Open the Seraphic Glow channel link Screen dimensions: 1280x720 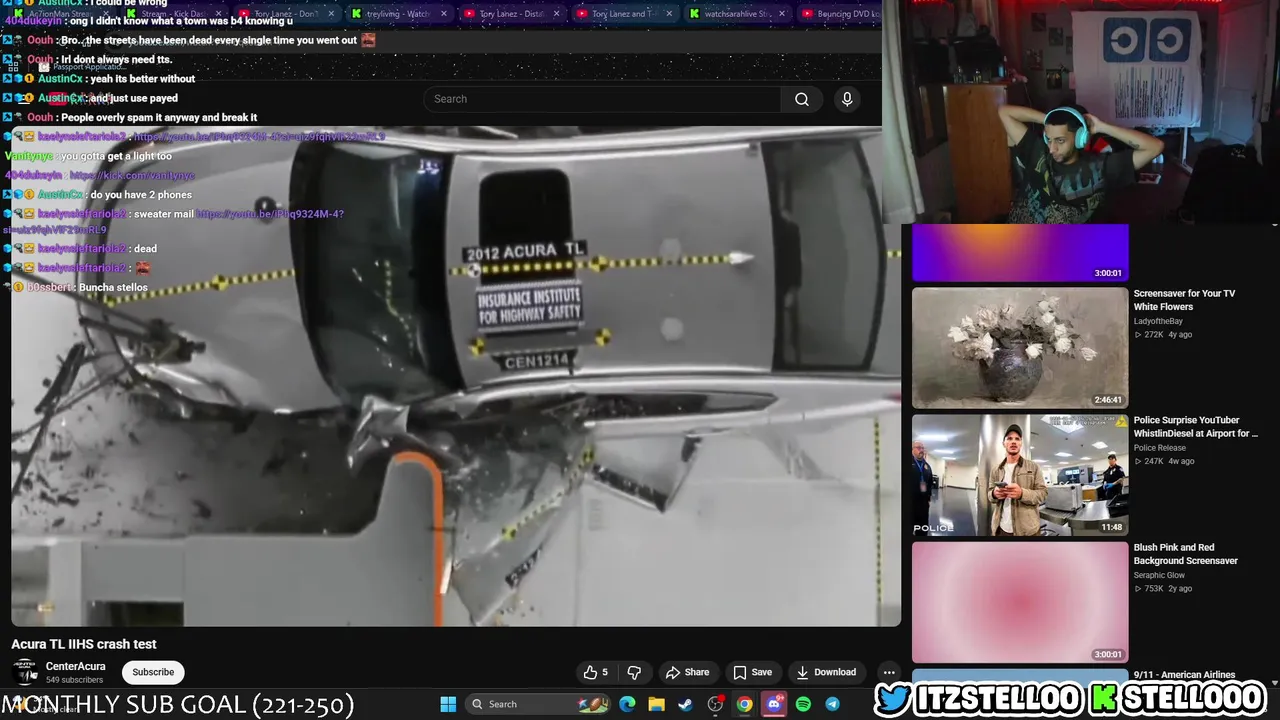pyautogui.click(x=1159, y=575)
